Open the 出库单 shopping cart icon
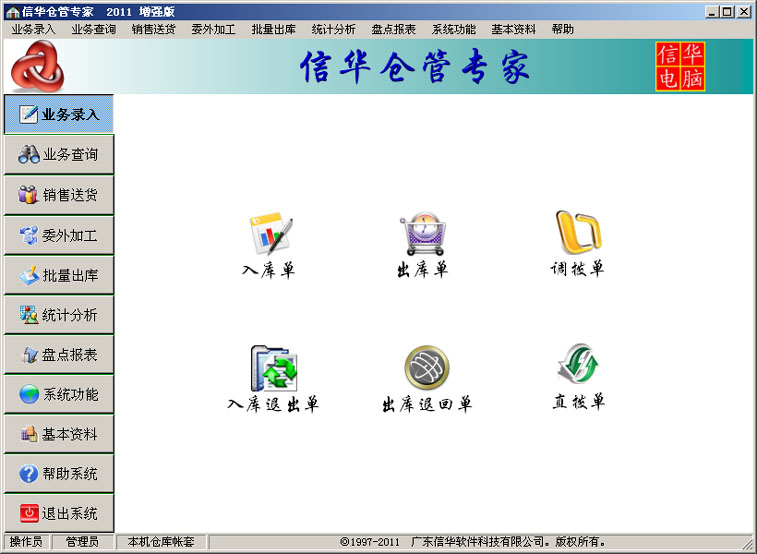Viewport: 757px width, 554px height. 423,234
